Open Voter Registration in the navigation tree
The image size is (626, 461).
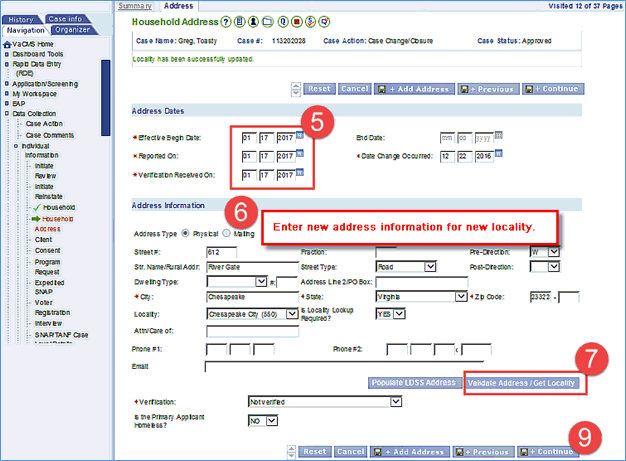[52, 307]
